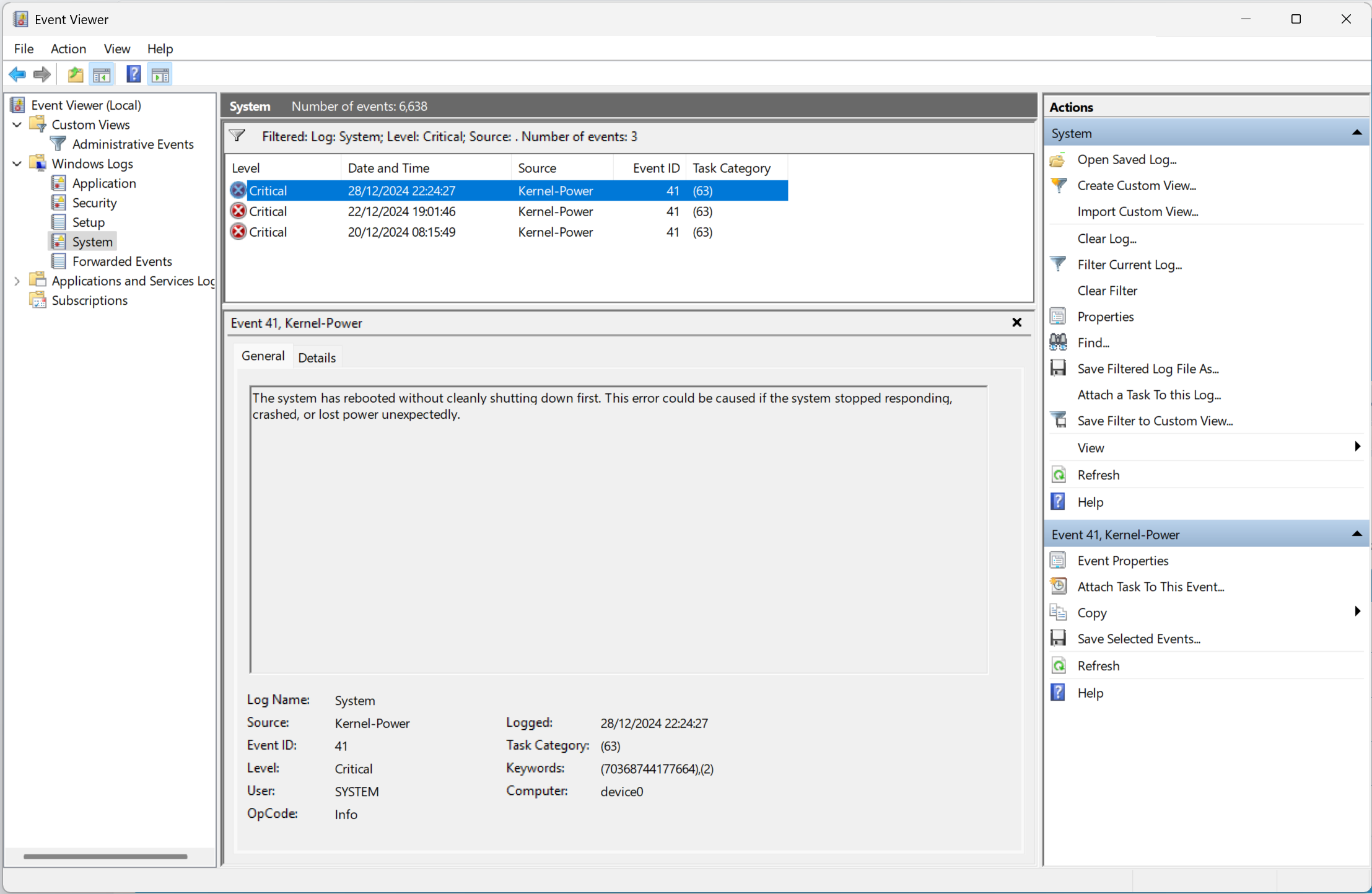This screenshot has width=1372, height=894.
Task: Click the filter funnel icon above event list
Action: pyautogui.click(x=237, y=136)
